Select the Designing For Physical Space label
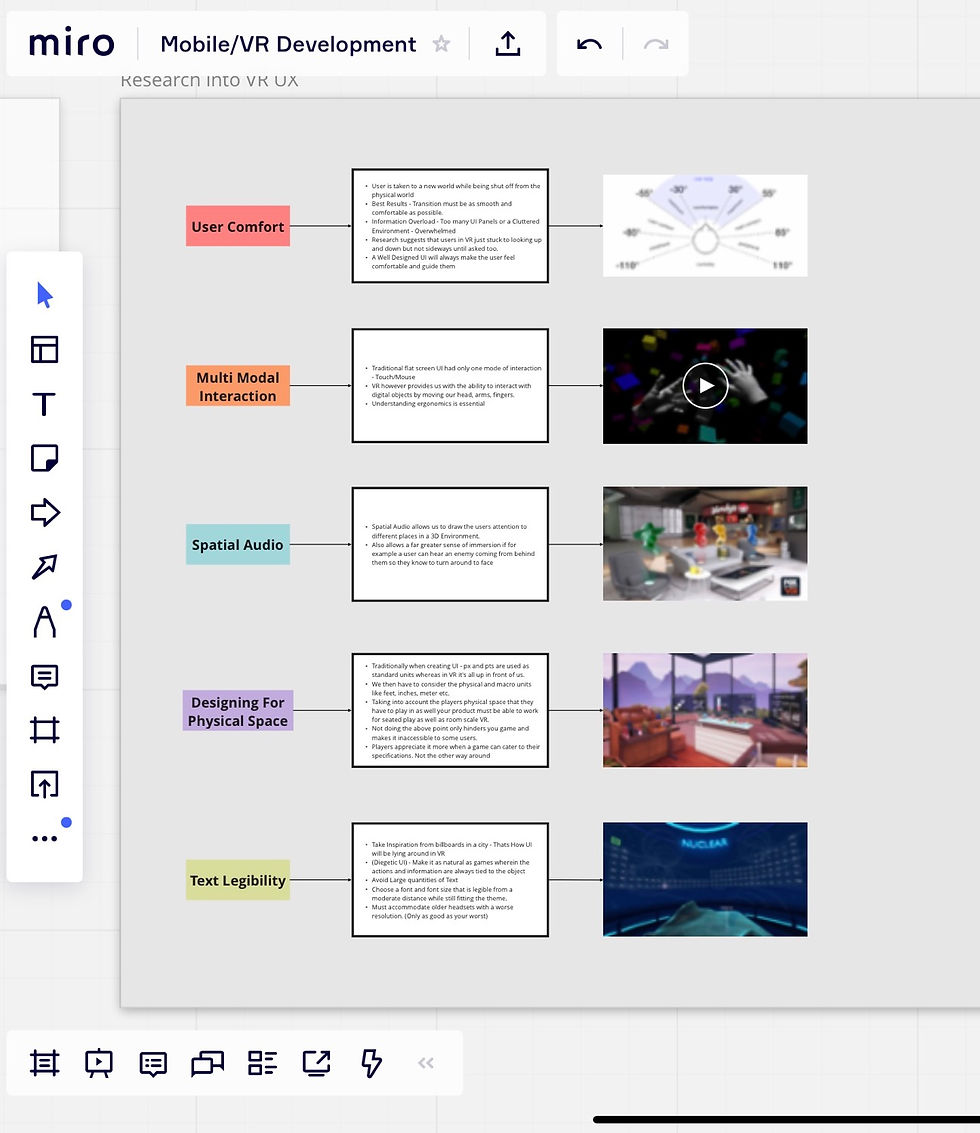The width and height of the screenshot is (980, 1133). [238, 711]
